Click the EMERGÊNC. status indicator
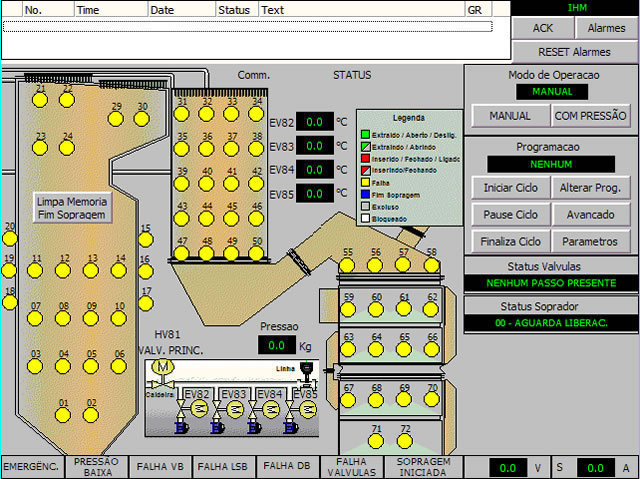The image size is (640, 479). click(32, 467)
